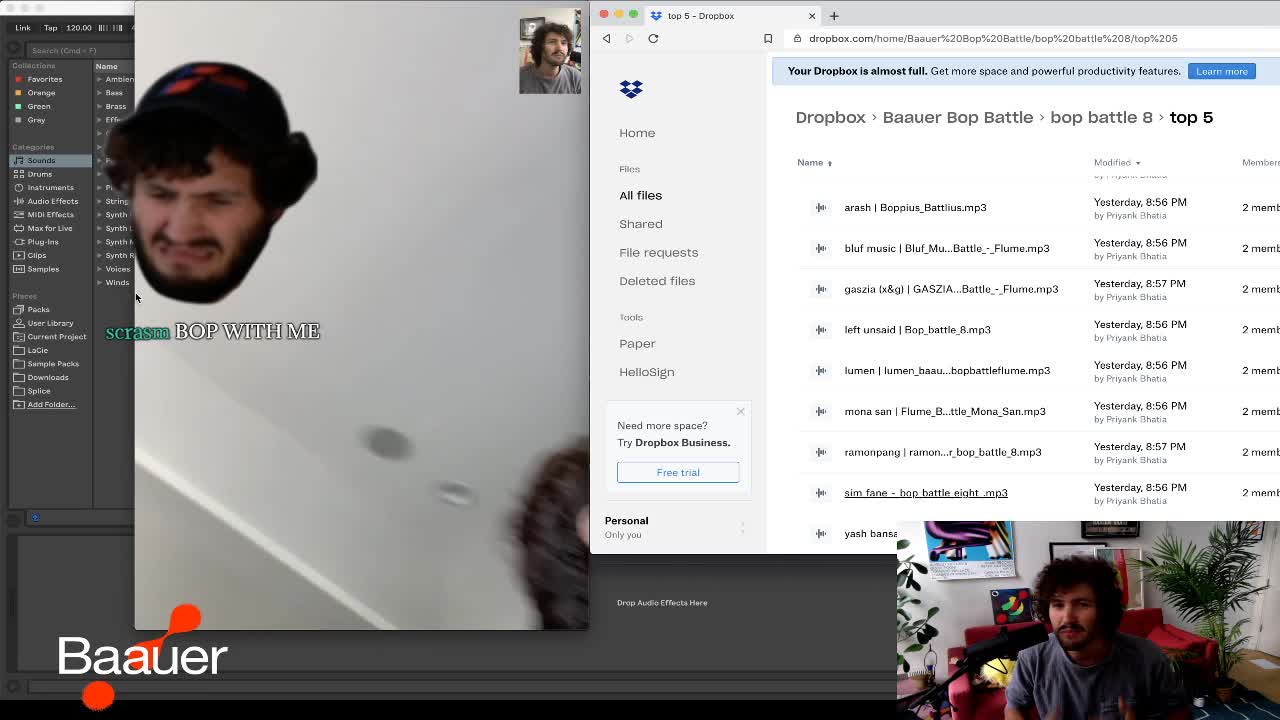
Task: Open User Library in Ableton Places
Action: click(50, 323)
